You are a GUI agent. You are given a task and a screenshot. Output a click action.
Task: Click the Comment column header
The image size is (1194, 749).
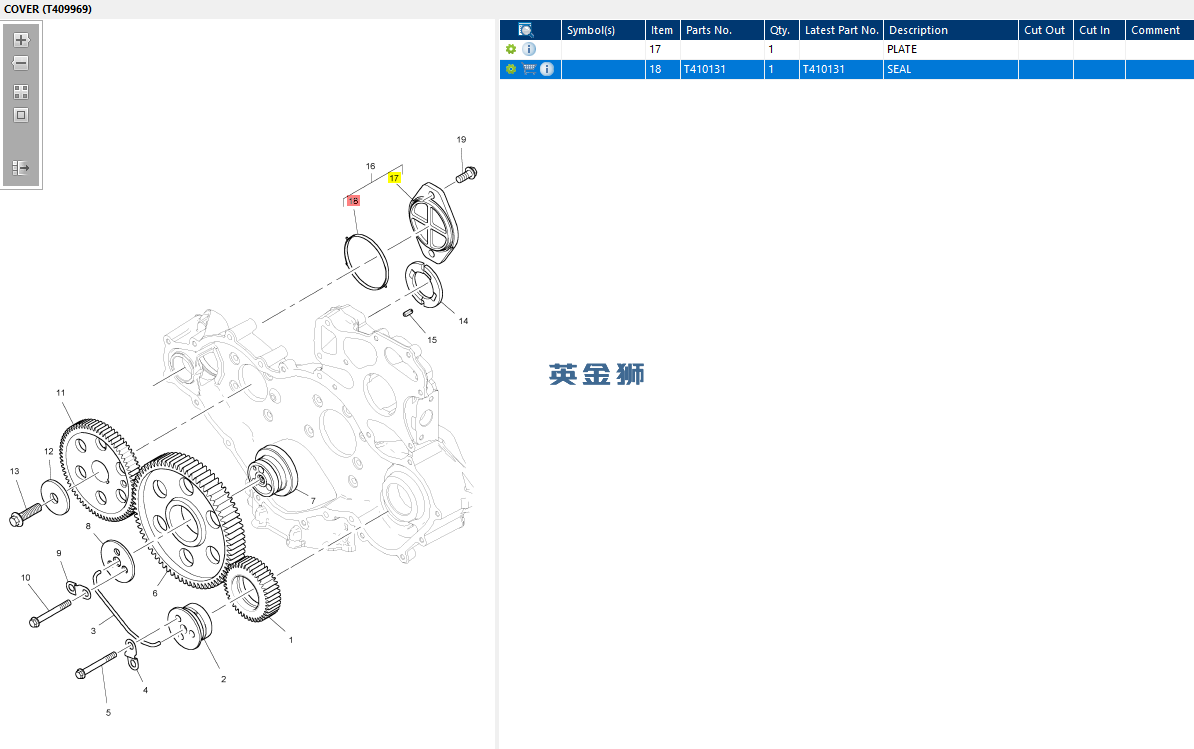[x=1160, y=30]
